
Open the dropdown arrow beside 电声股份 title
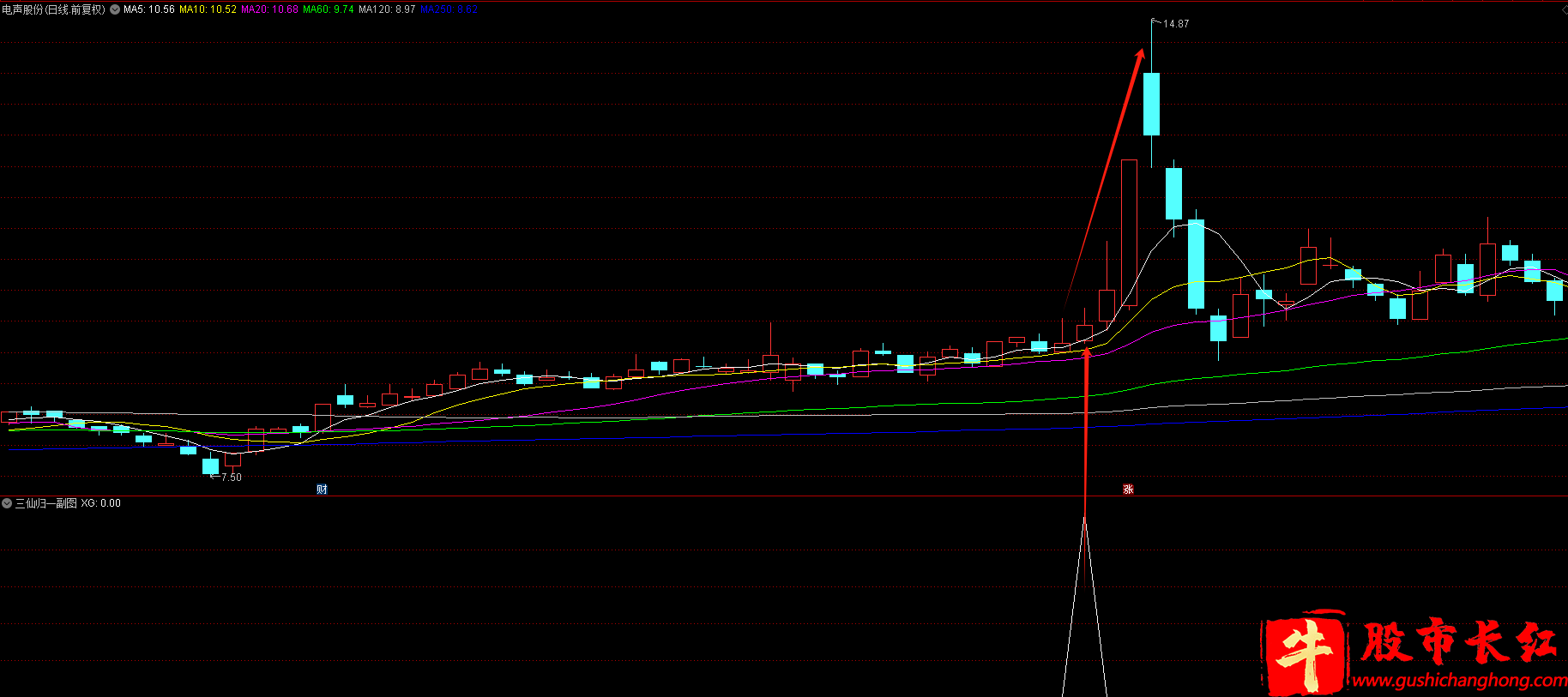[115, 9]
